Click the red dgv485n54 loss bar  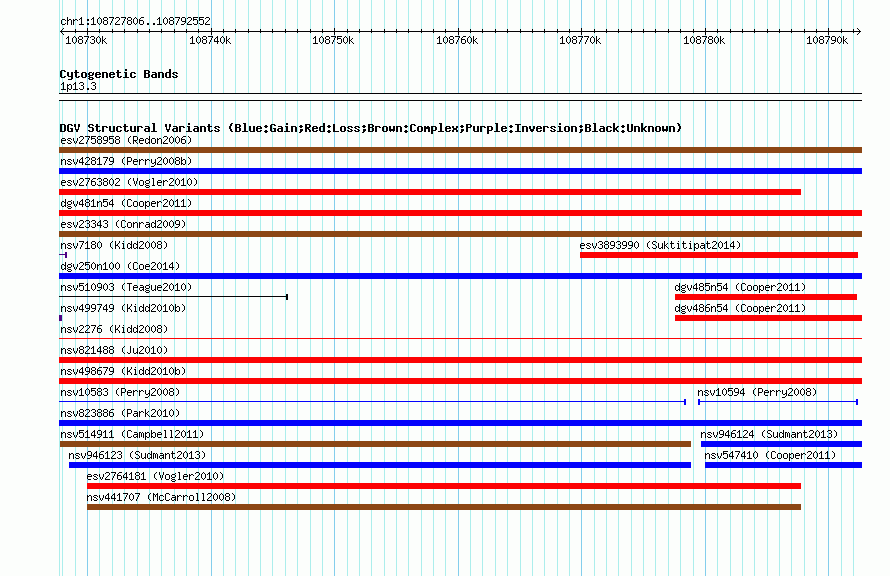766,297
